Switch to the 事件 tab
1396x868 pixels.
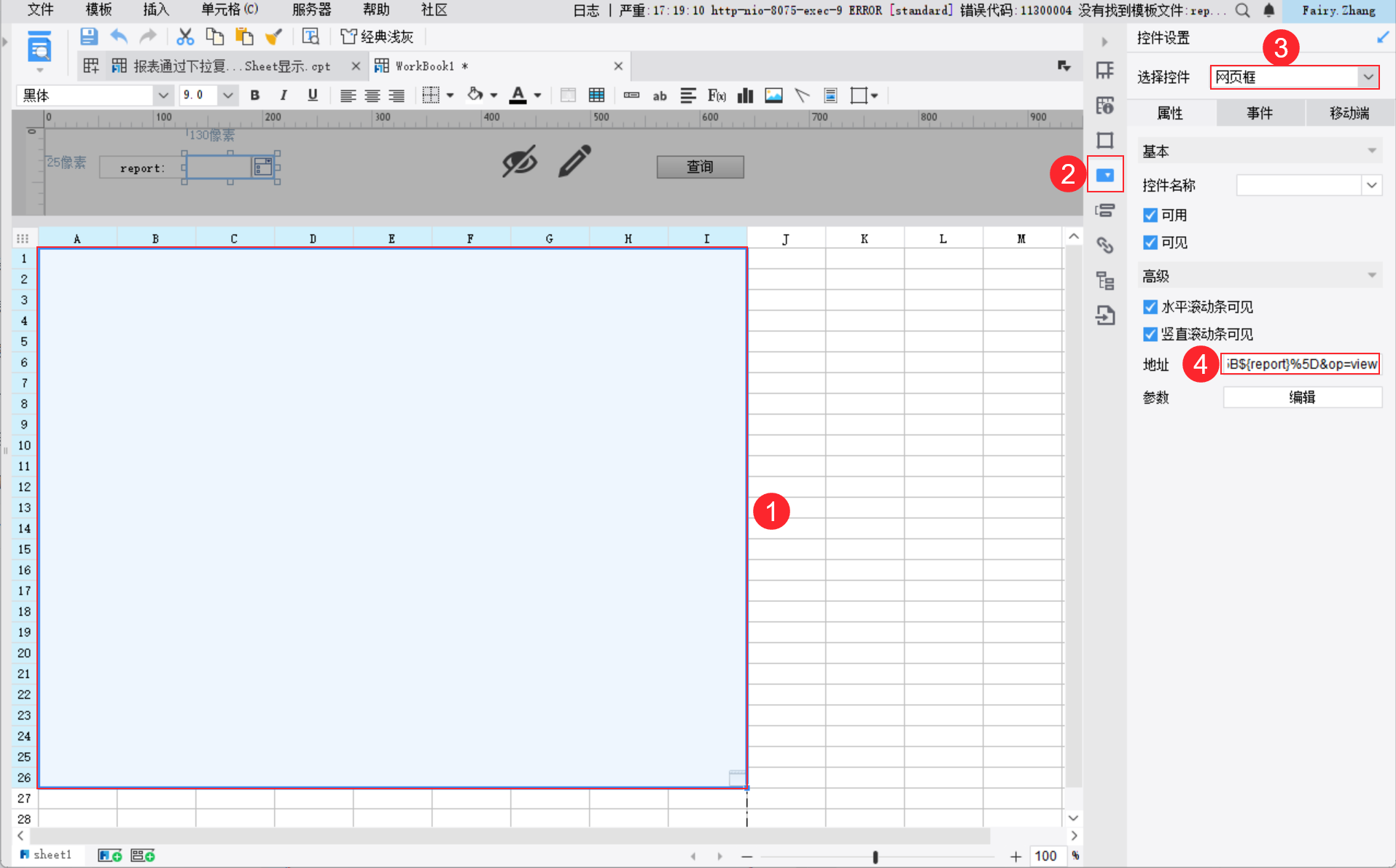coord(1259,113)
